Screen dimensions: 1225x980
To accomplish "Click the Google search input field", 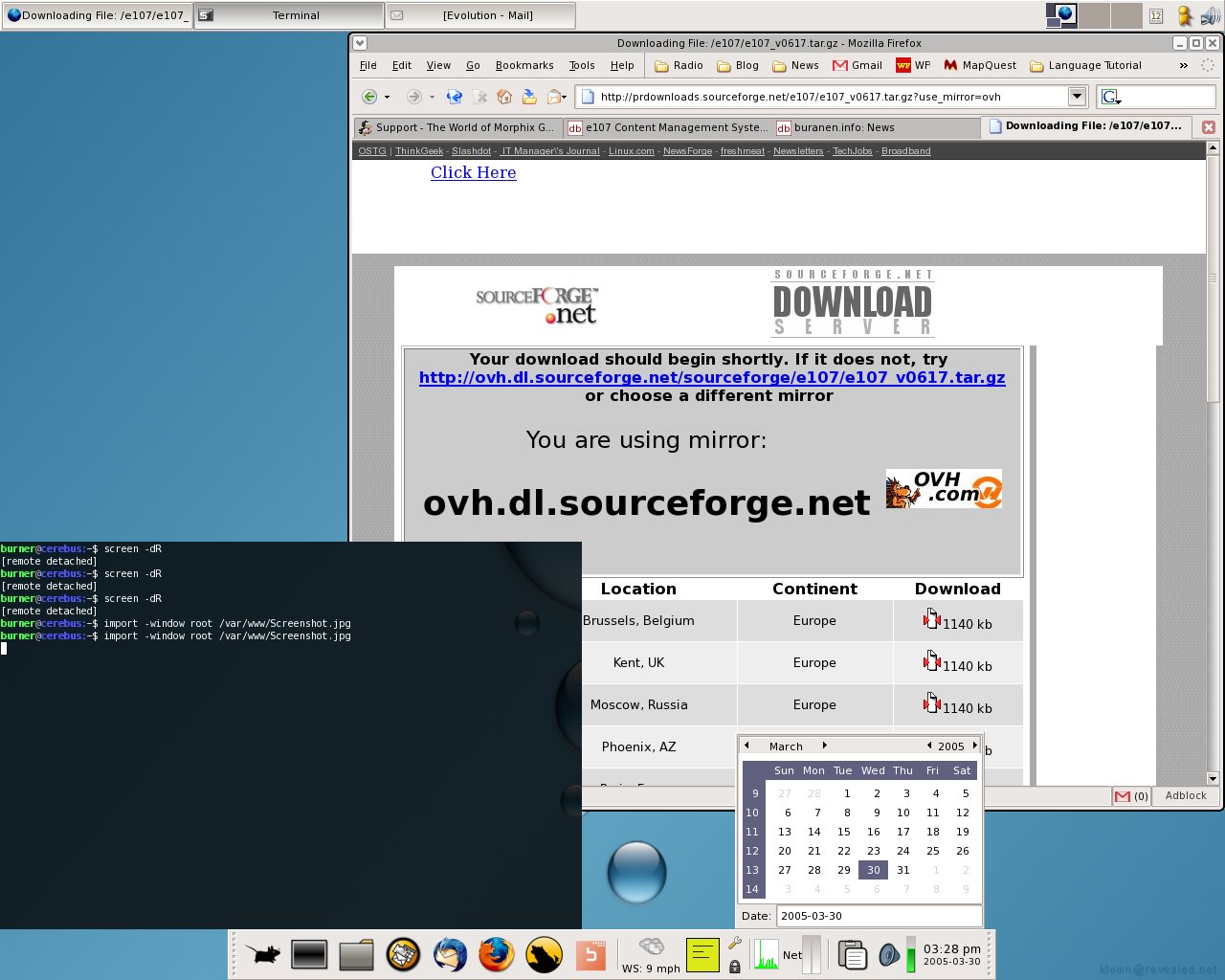I will tap(1169, 97).
